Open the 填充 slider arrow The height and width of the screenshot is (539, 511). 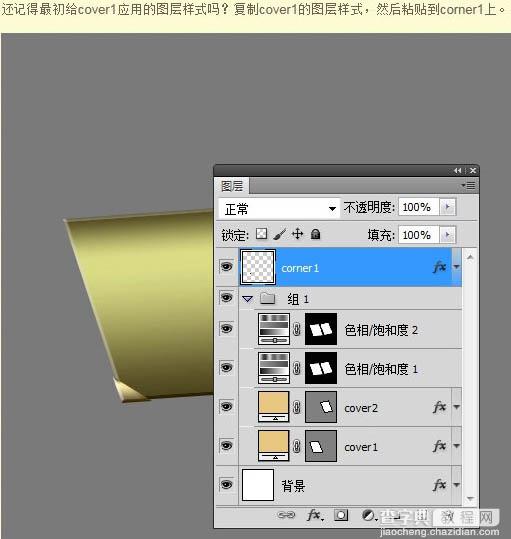(448, 235)
